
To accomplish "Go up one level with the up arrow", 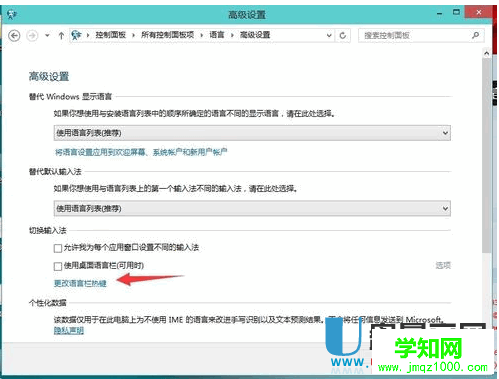I will (x=61, y=35).
